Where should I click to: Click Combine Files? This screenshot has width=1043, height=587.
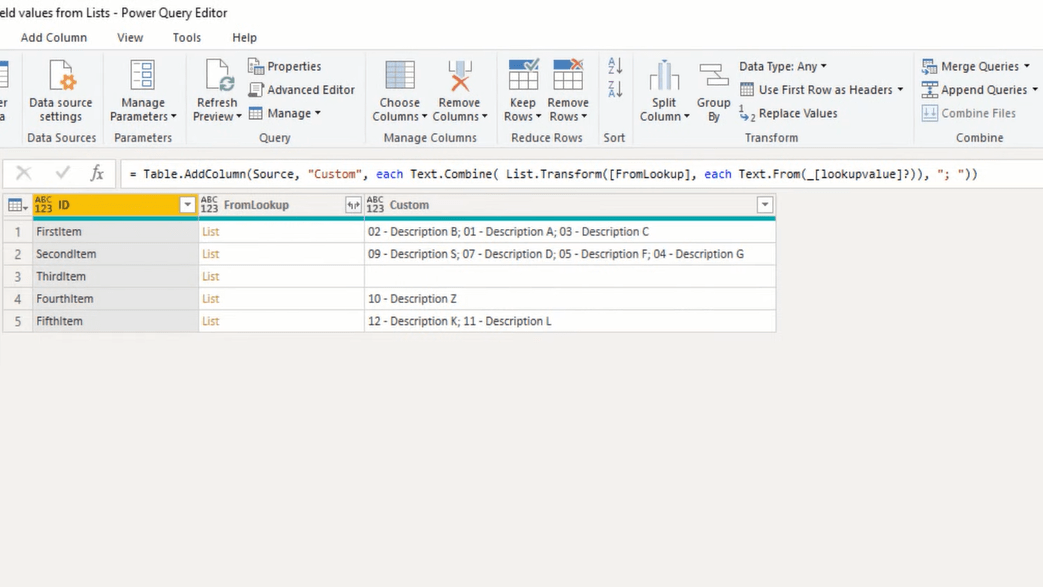click(968, 113)
